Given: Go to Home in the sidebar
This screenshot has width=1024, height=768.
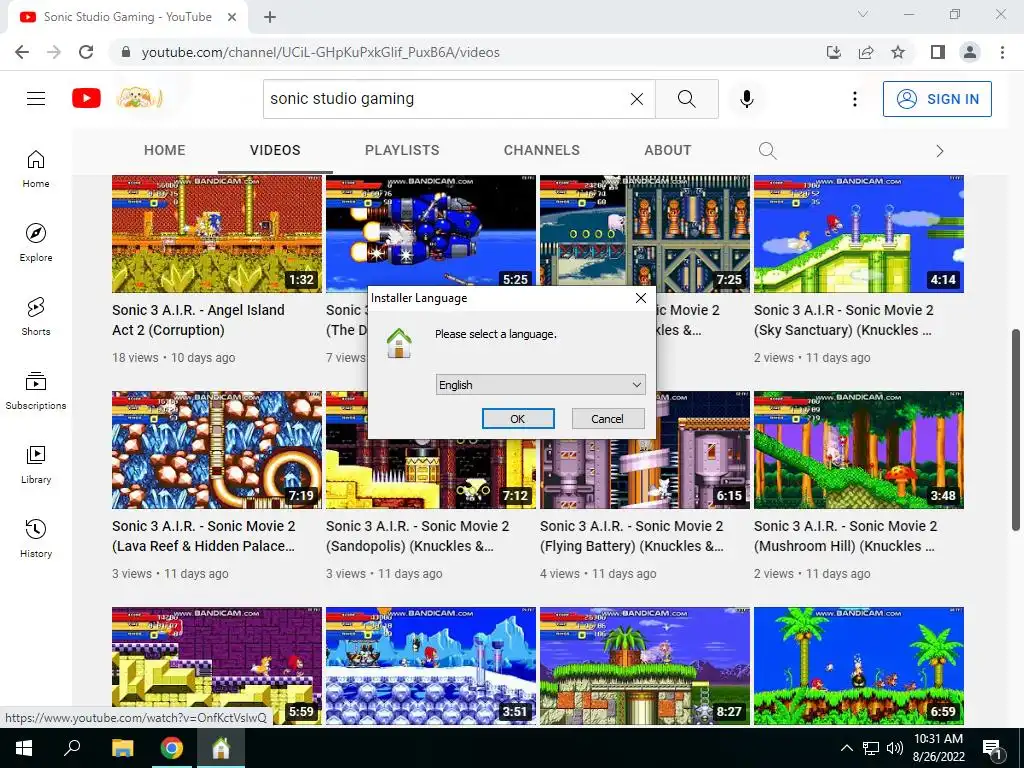Looking at the screenshot, I should pyautogui.click(x=36, y=168).
